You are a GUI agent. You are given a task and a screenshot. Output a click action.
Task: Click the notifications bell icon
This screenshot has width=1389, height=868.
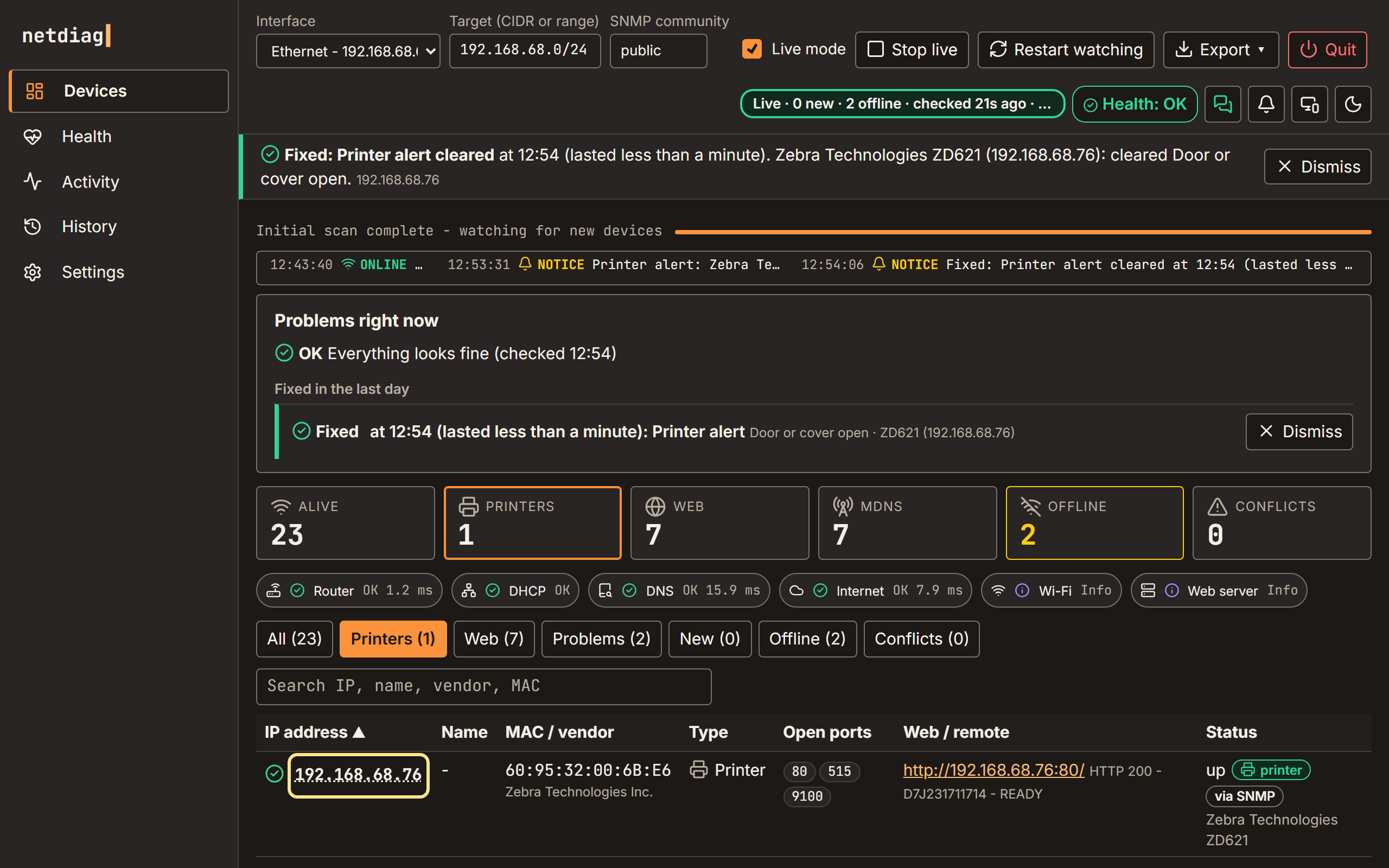point(1266,104)
